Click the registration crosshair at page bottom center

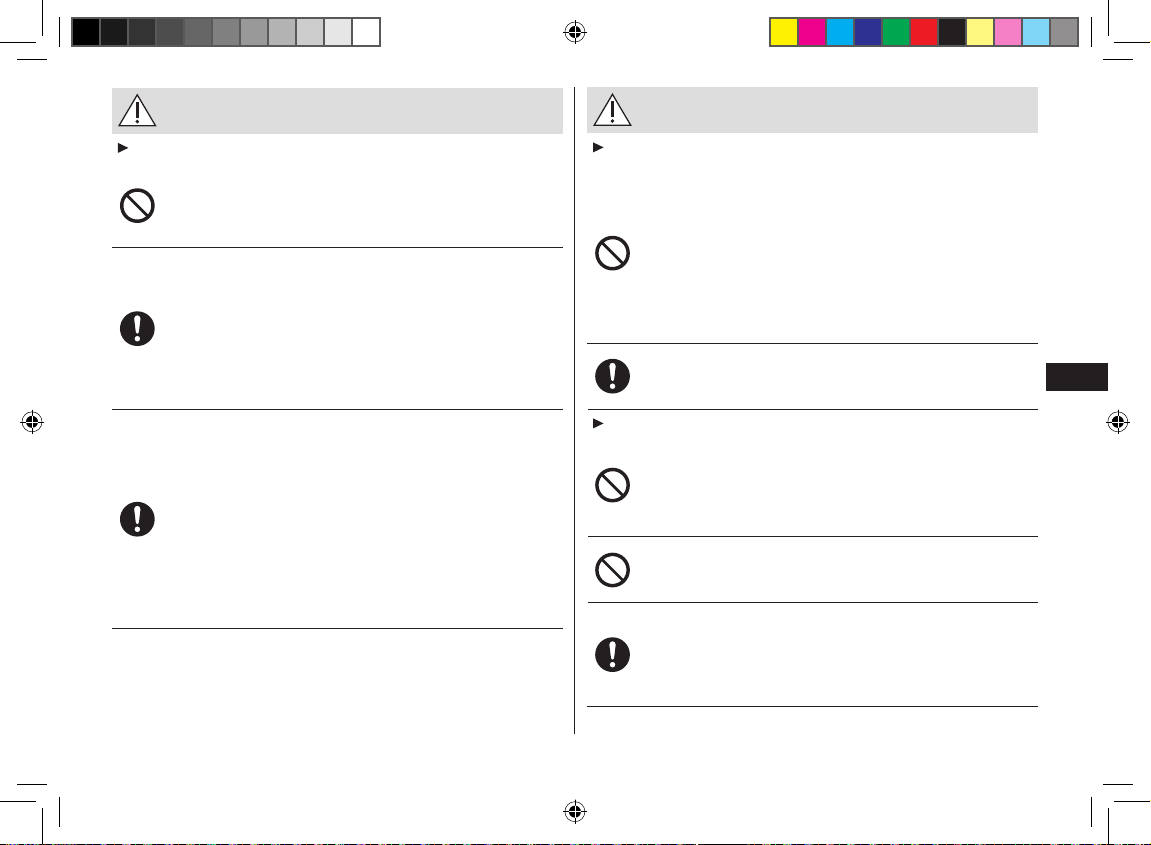[575, 811]
